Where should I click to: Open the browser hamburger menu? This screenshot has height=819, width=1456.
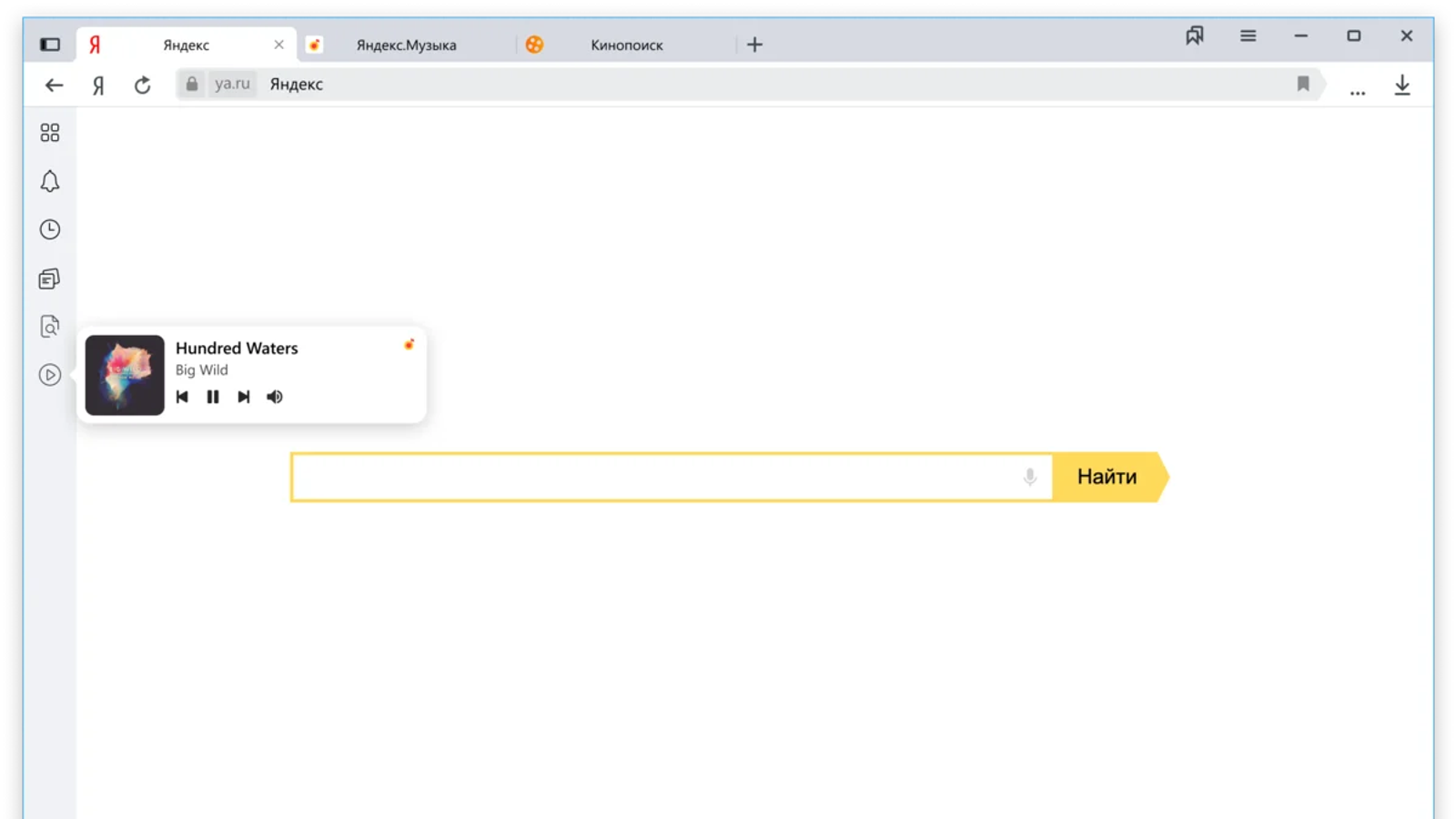pos(1248,35)
